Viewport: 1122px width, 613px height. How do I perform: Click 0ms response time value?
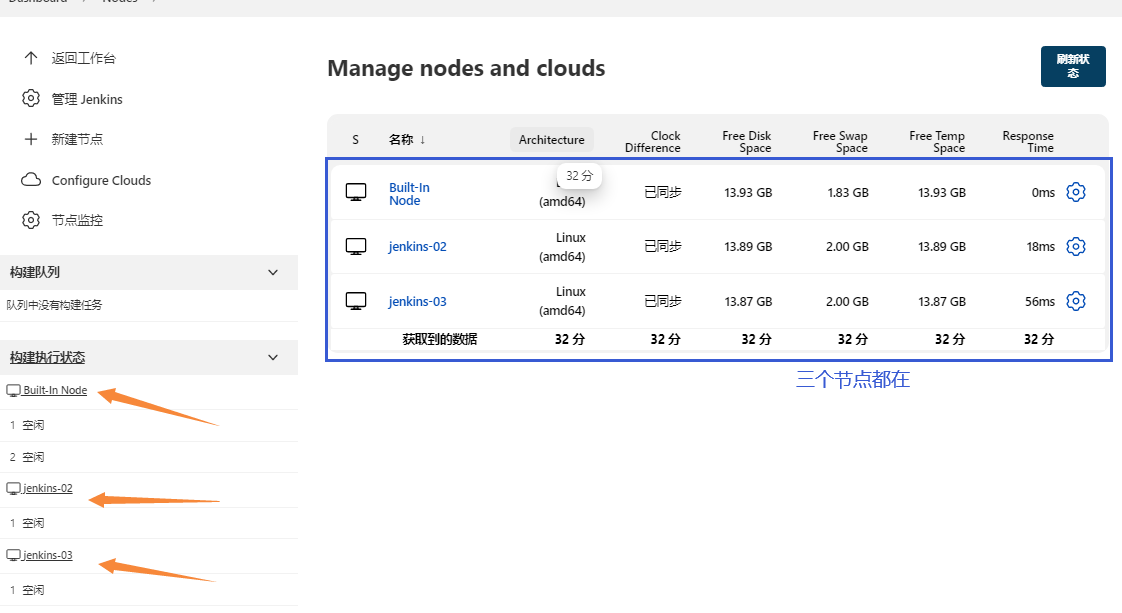click(x=1043, y=192)
